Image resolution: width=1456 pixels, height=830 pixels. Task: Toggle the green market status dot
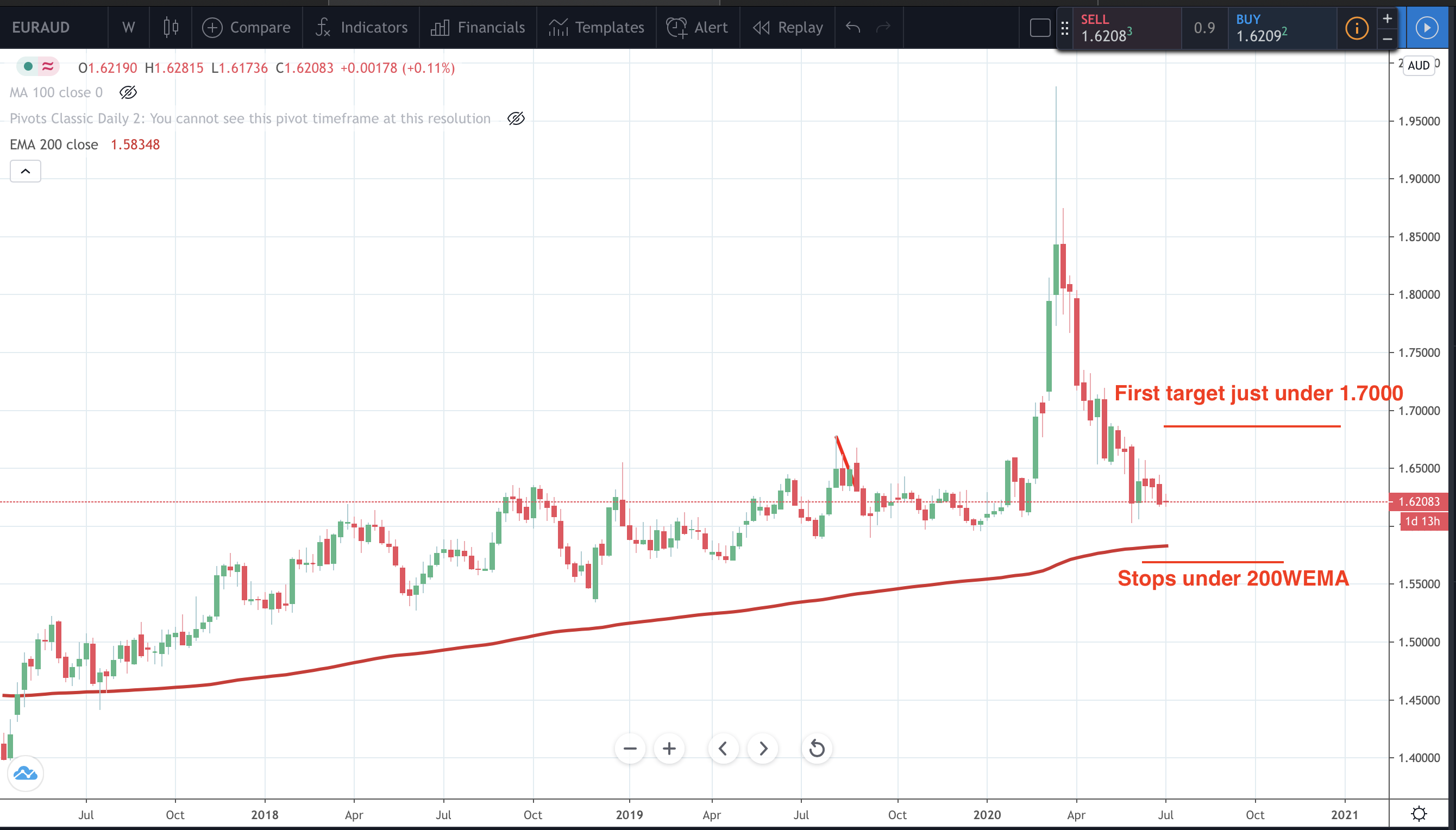coord(27,67)
